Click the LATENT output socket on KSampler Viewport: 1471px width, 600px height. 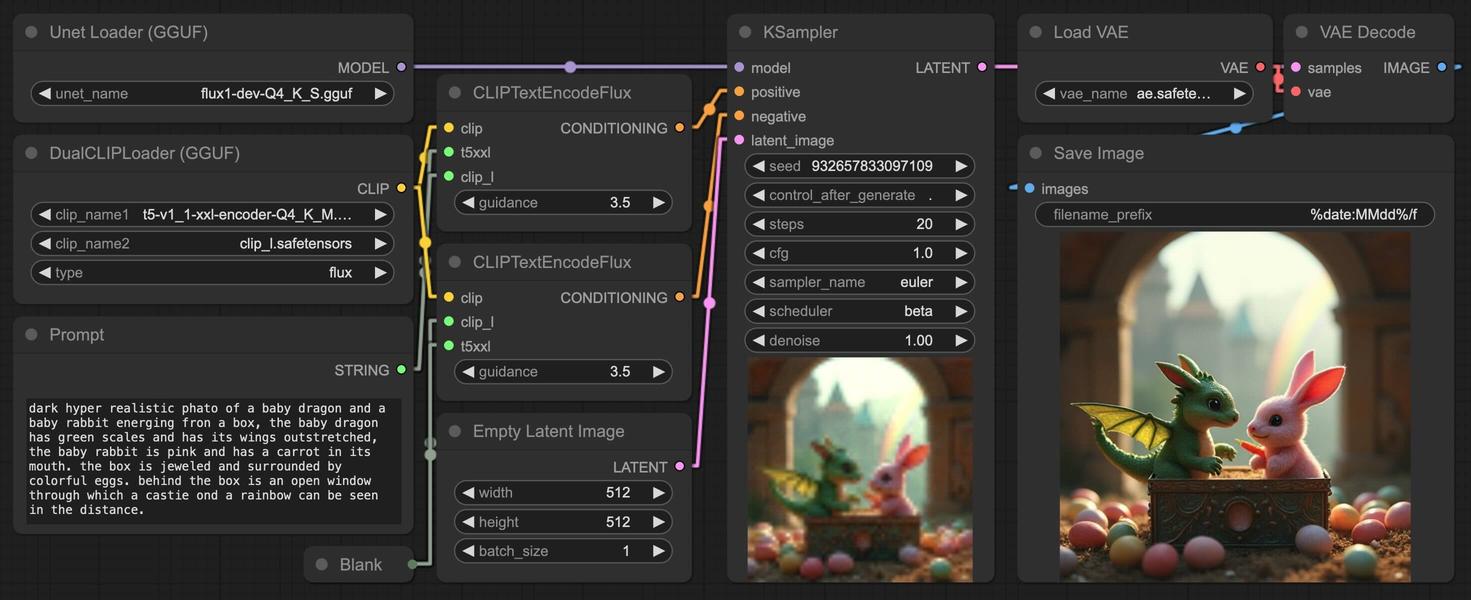coord(982,67)
